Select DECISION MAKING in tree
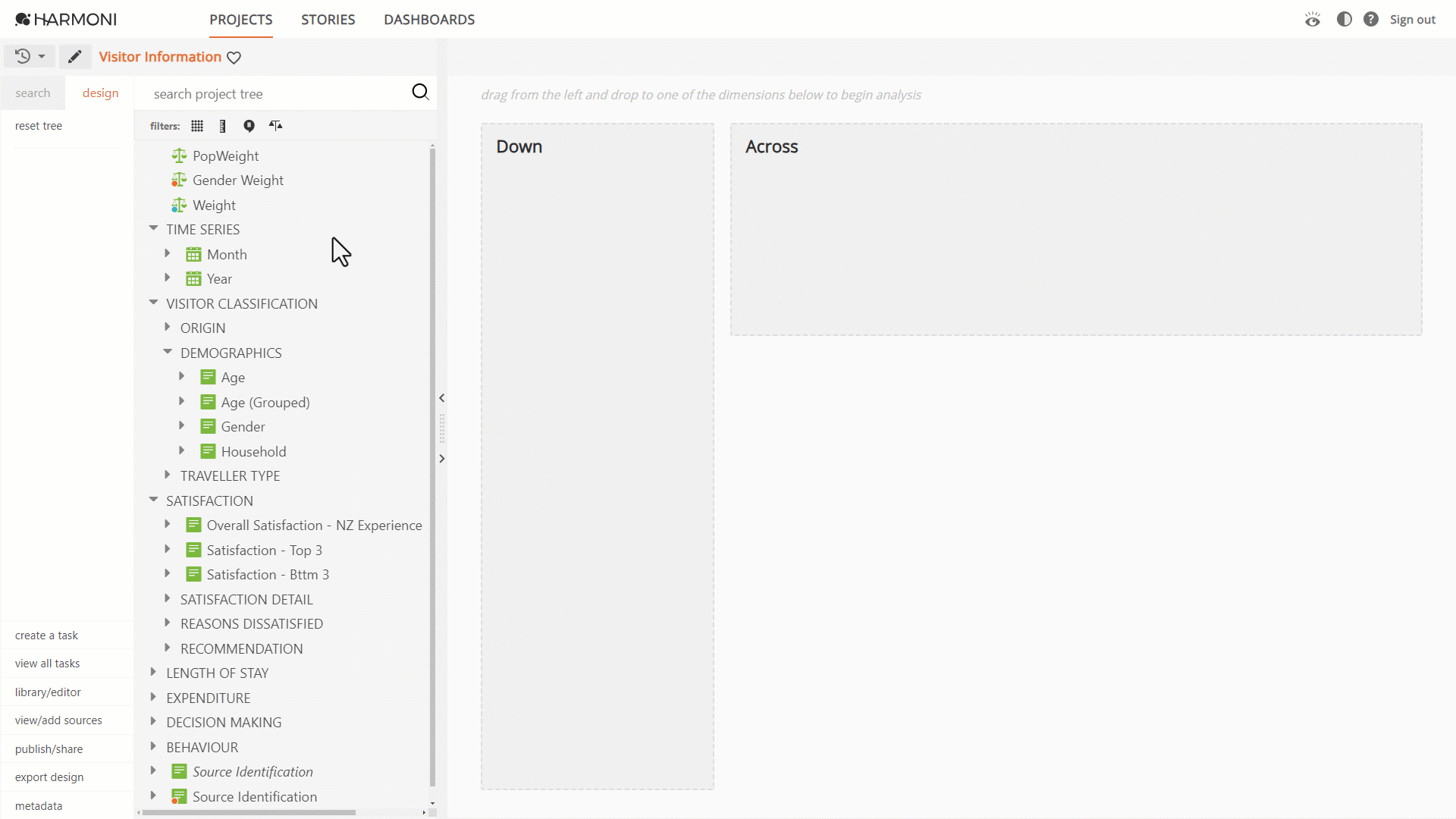 pyautogui.click(x=224, y=723)
